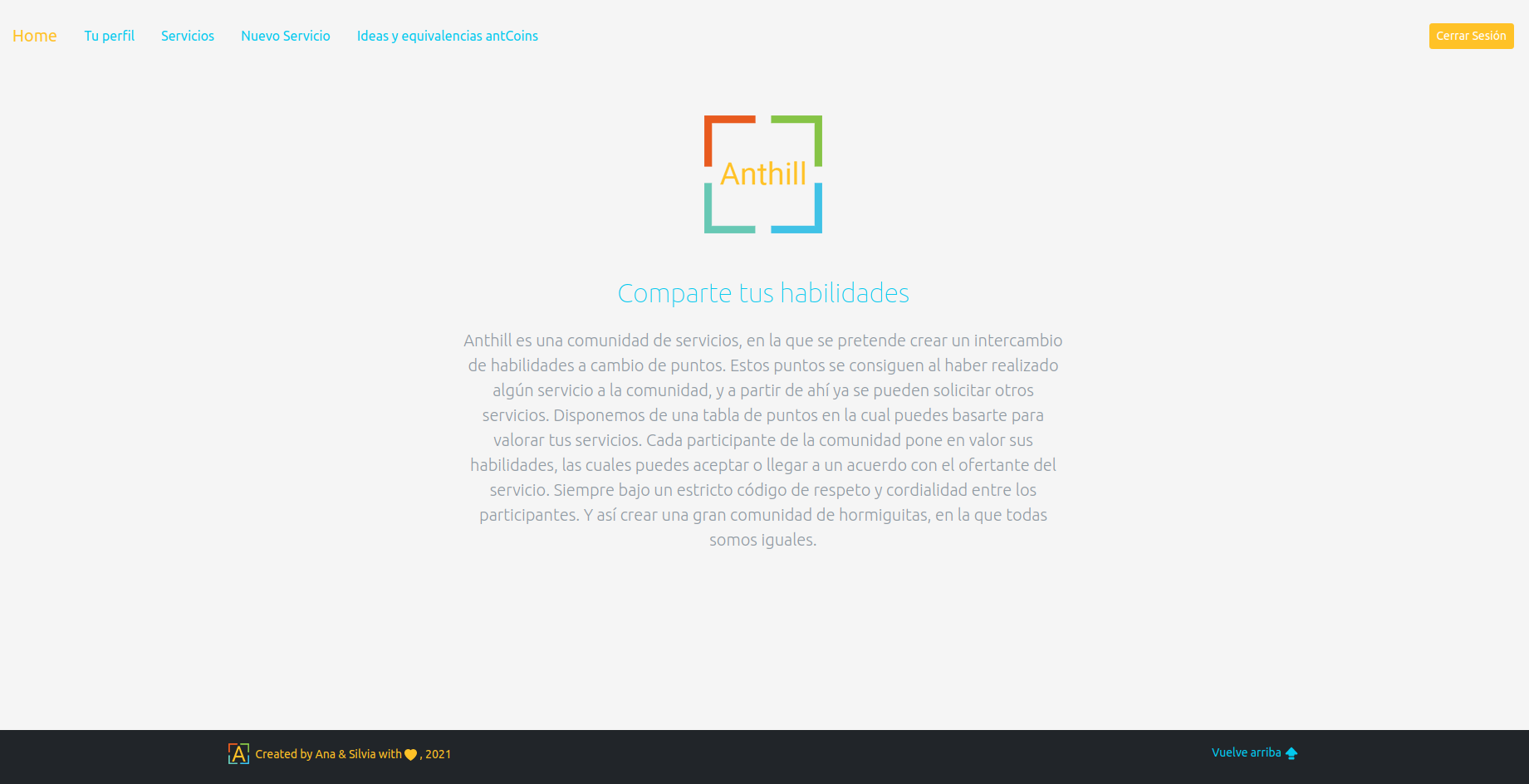Click the yellow heart icon in the footer
Image resolution: width=1529 pixels, height=784 pixels.
click(x=409, y=754)
